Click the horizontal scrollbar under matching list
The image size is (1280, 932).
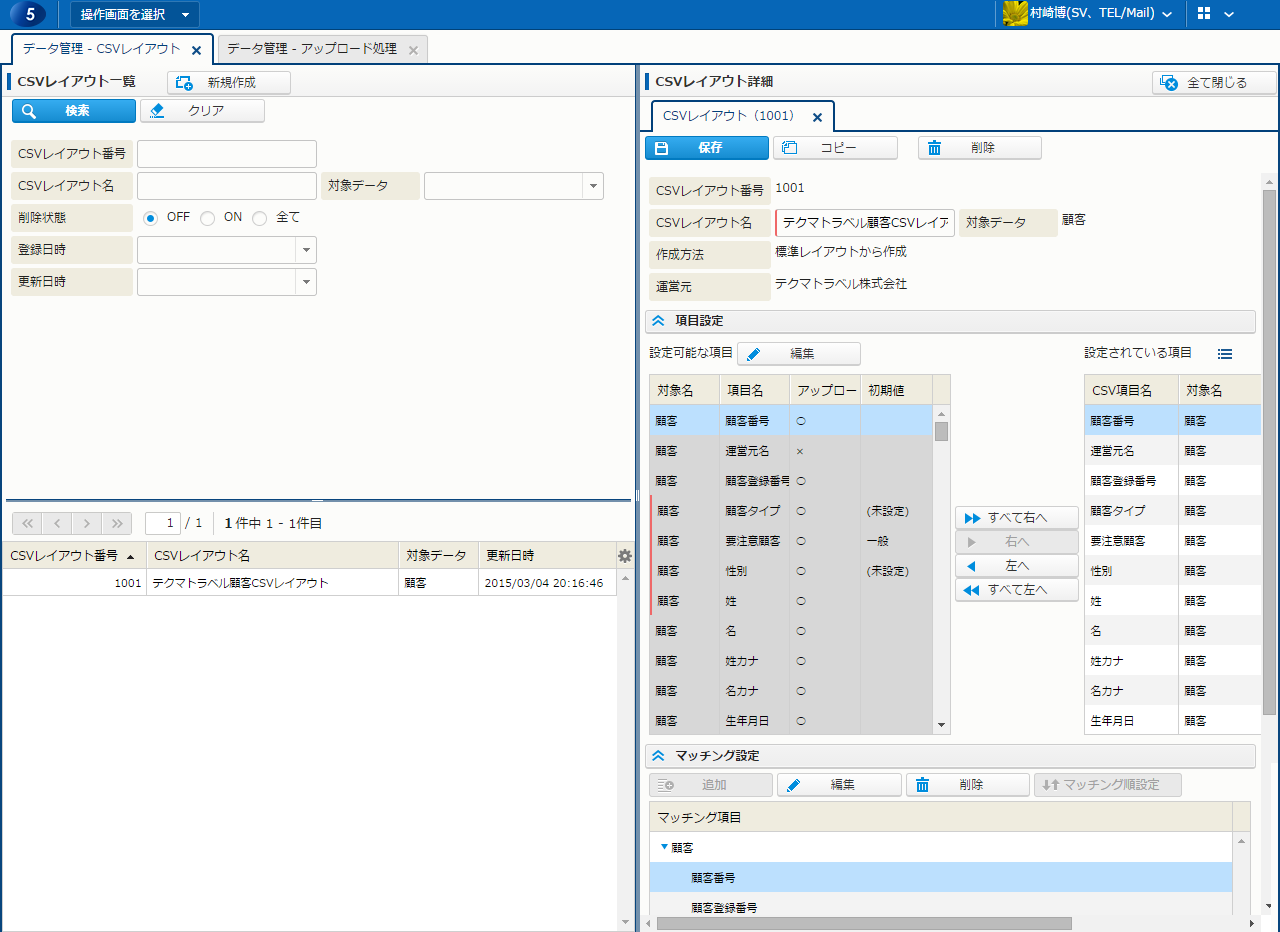[x=860, y=923]
